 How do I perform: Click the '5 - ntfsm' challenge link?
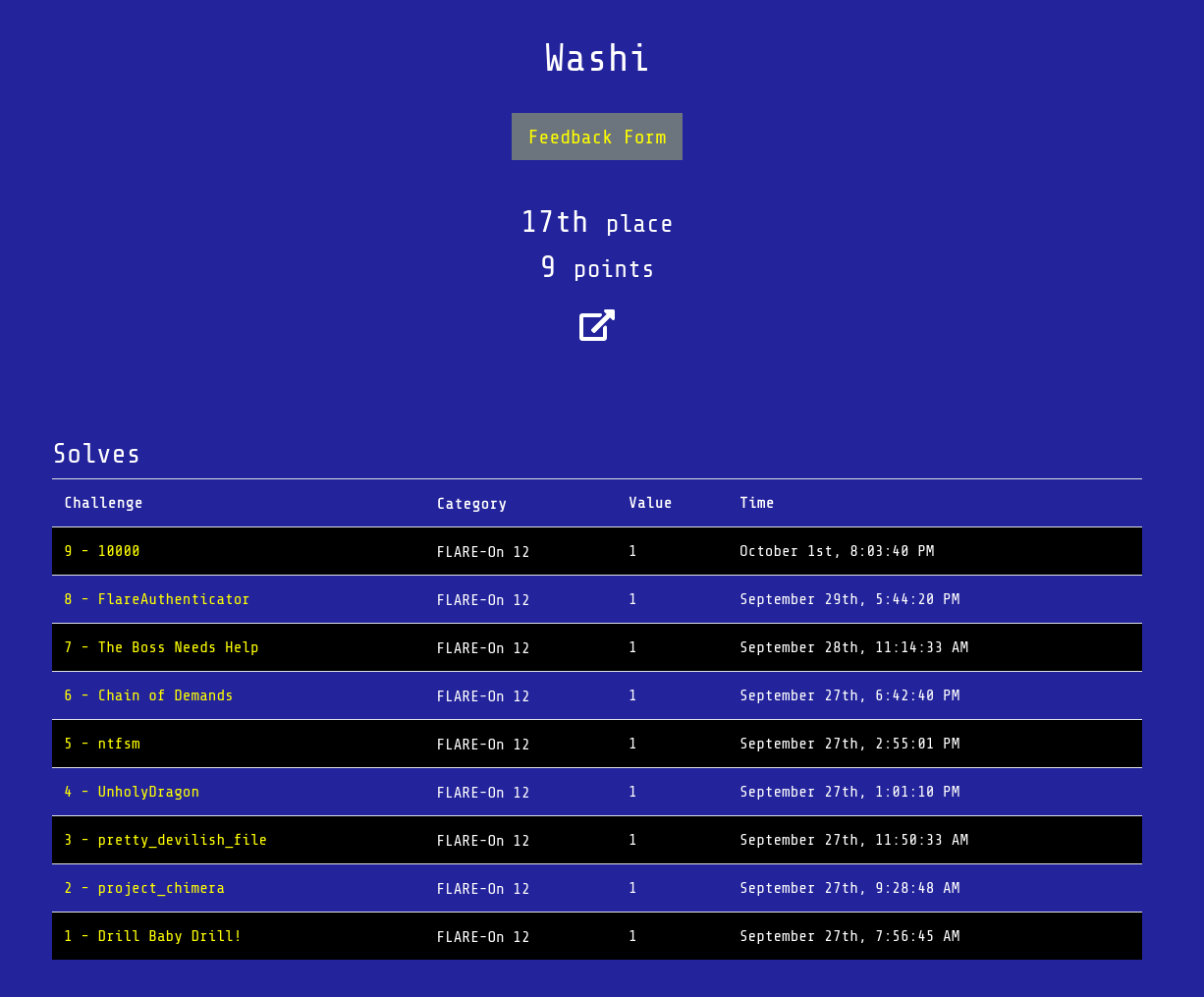[102, 744]
